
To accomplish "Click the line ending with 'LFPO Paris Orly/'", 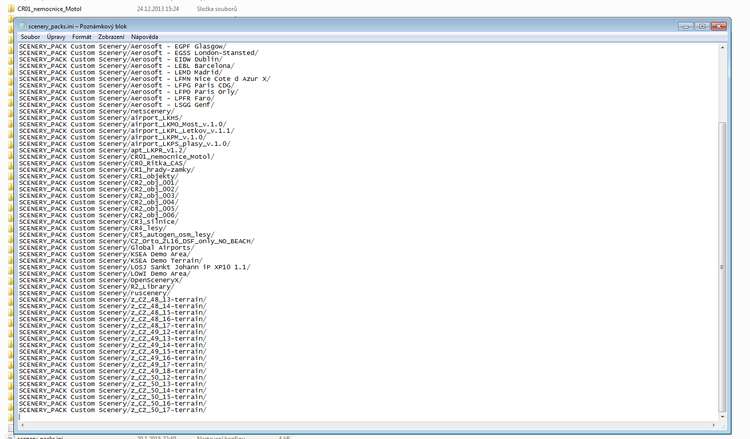I will [x=129, y=91].
